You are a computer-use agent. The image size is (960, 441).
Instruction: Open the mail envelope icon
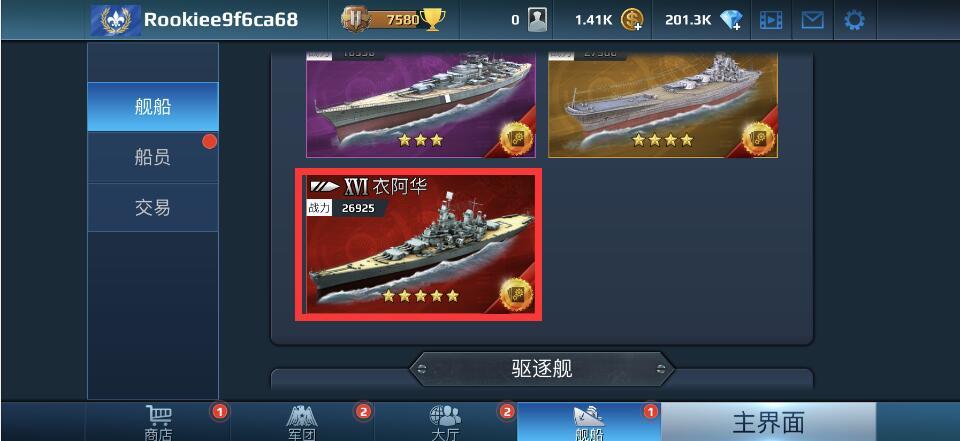812,20
